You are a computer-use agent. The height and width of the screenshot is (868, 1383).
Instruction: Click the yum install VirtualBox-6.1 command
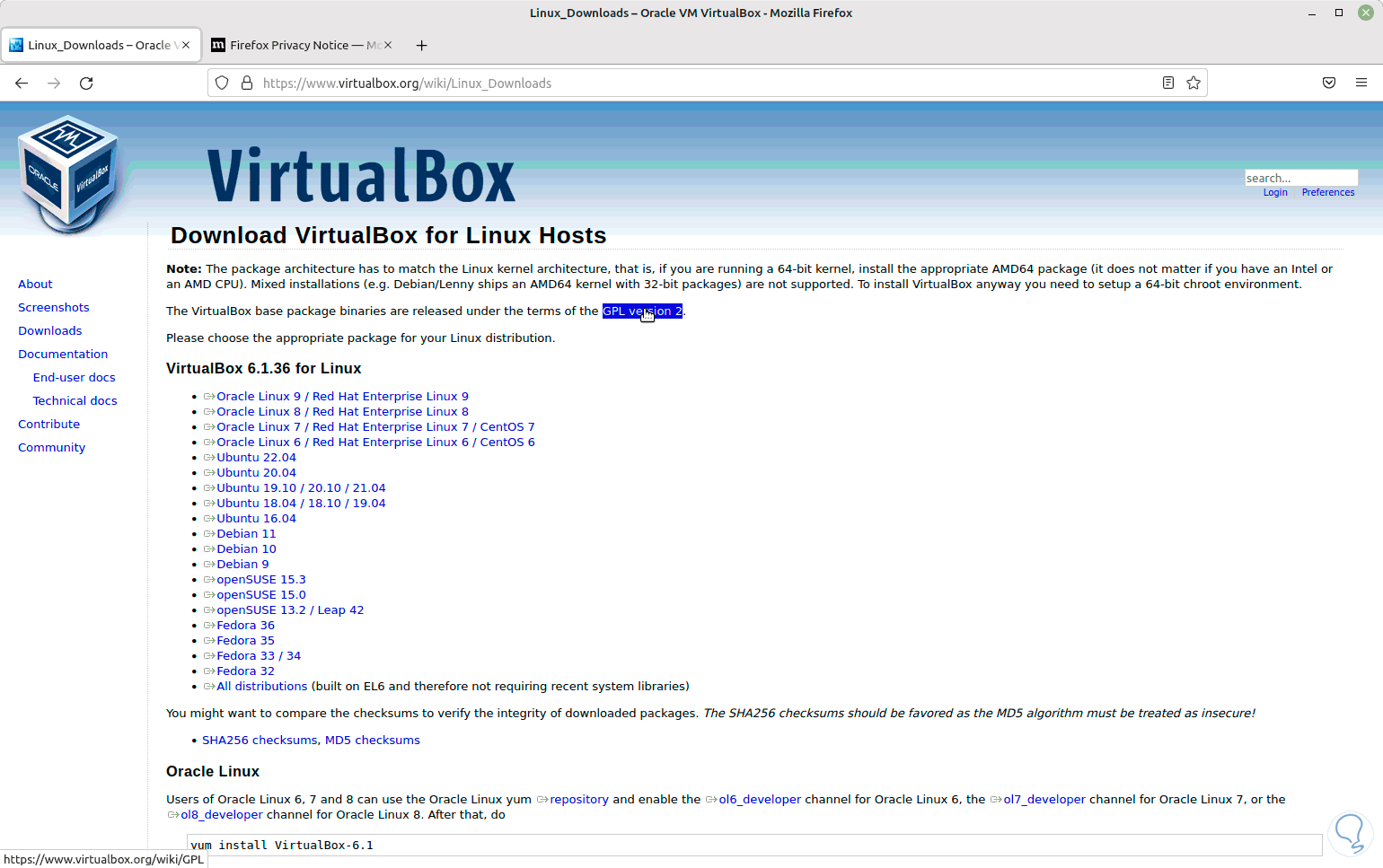click(x=282, y=846)
